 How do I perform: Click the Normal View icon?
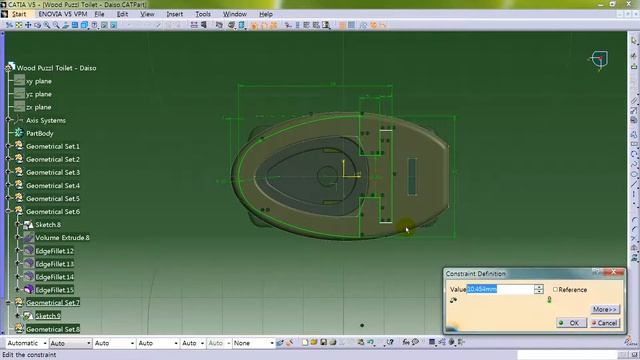click(x=65, y=25)
